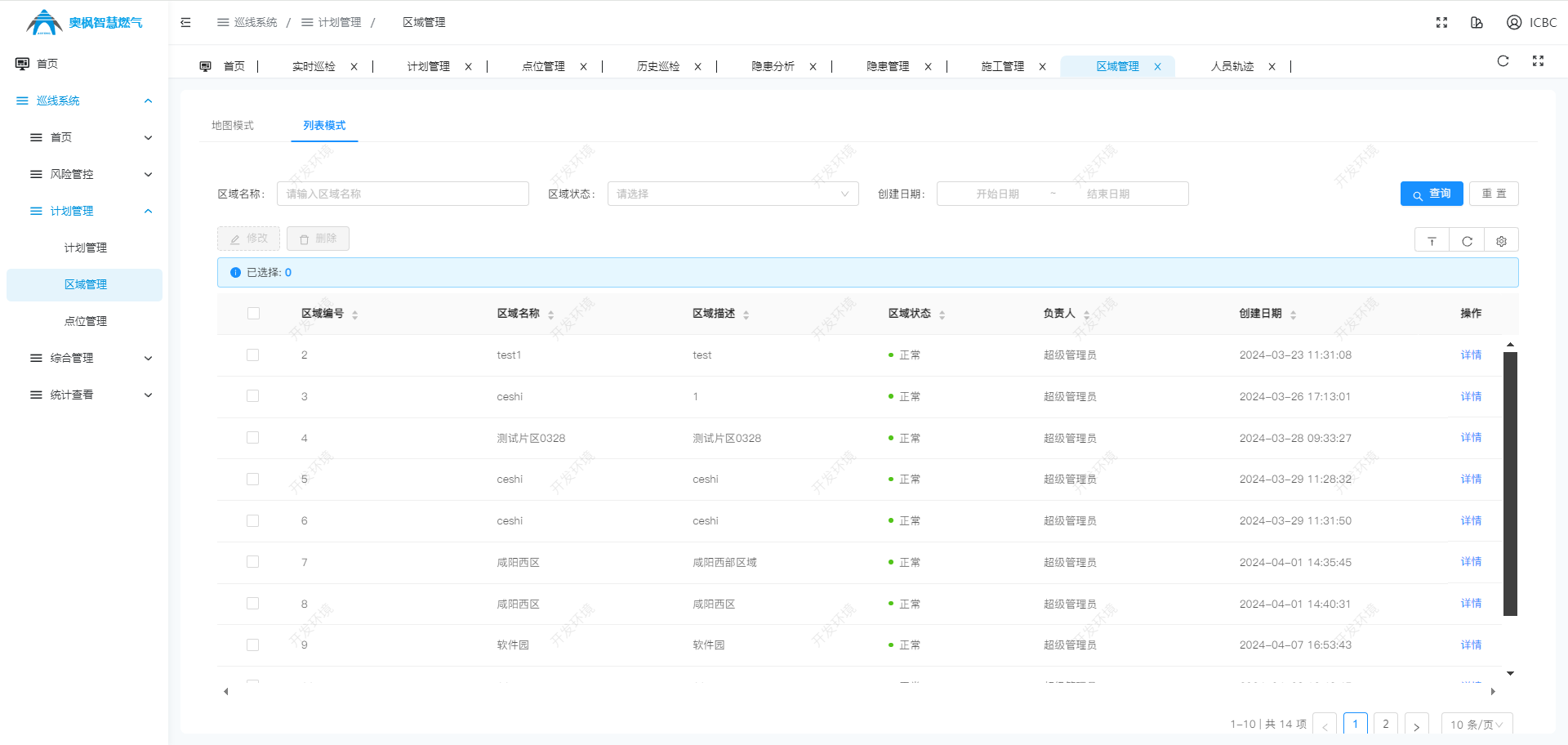Check the row with 区域编号 5
Viewport: 1568px width, 745px height.
253,480
